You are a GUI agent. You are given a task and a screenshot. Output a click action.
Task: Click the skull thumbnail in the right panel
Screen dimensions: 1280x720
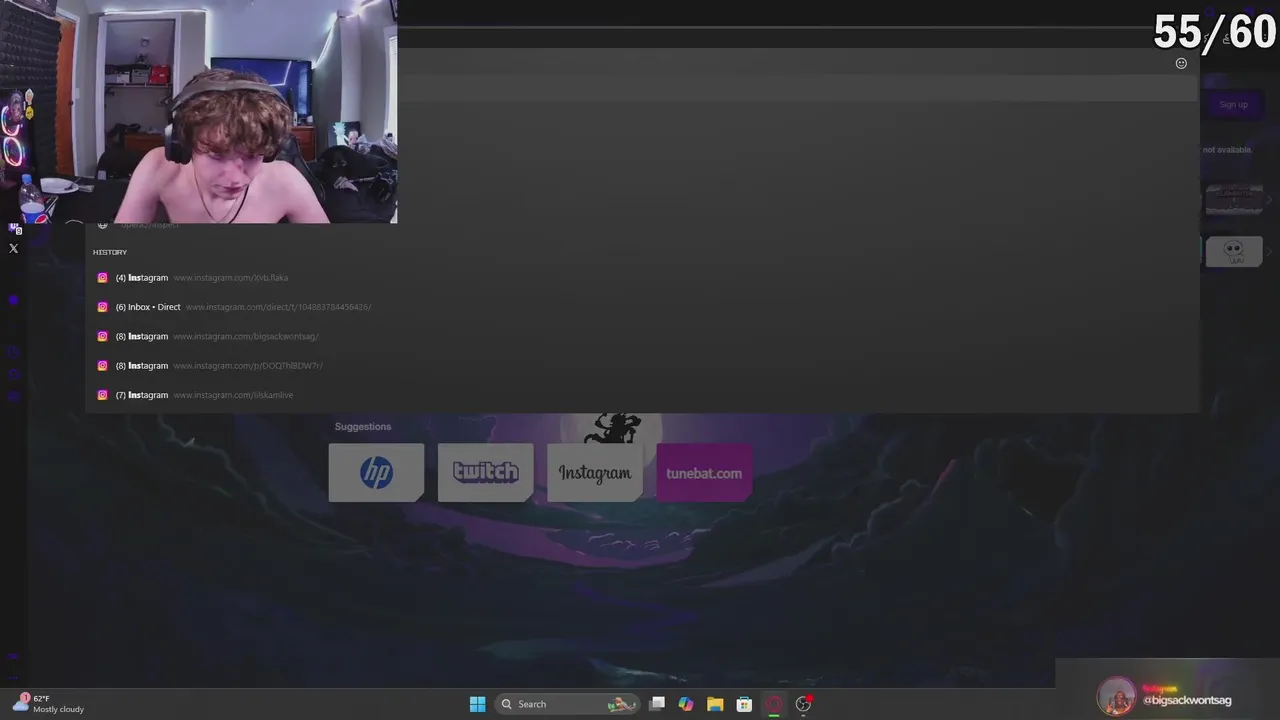click(x=1234, y=251)
